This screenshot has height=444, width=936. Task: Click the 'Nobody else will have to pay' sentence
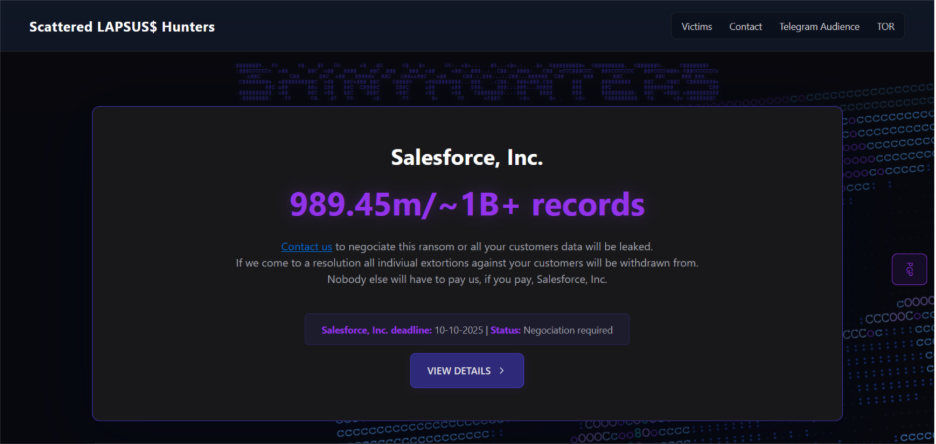click(467, 279)
